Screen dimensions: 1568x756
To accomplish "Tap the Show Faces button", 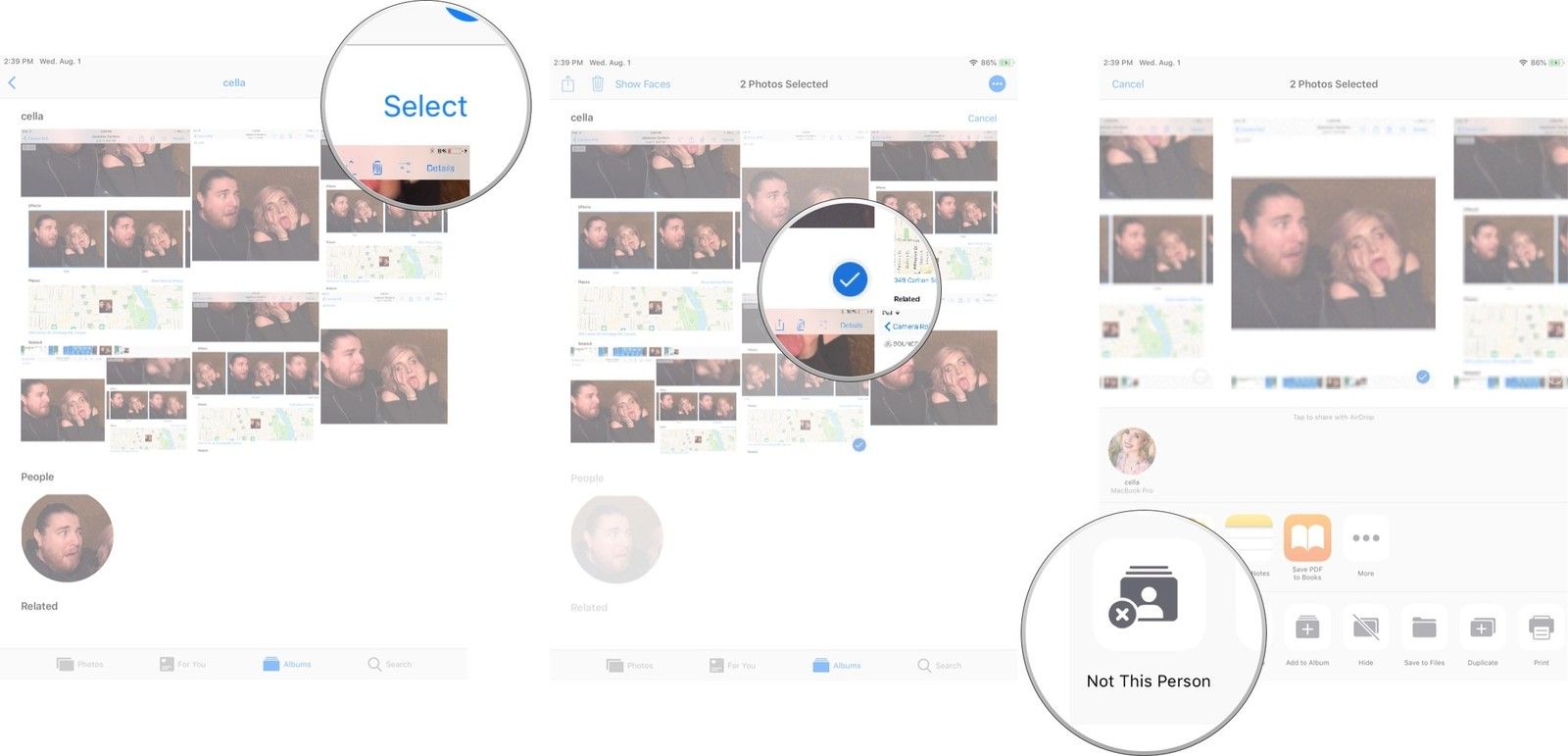I will 642,84.
